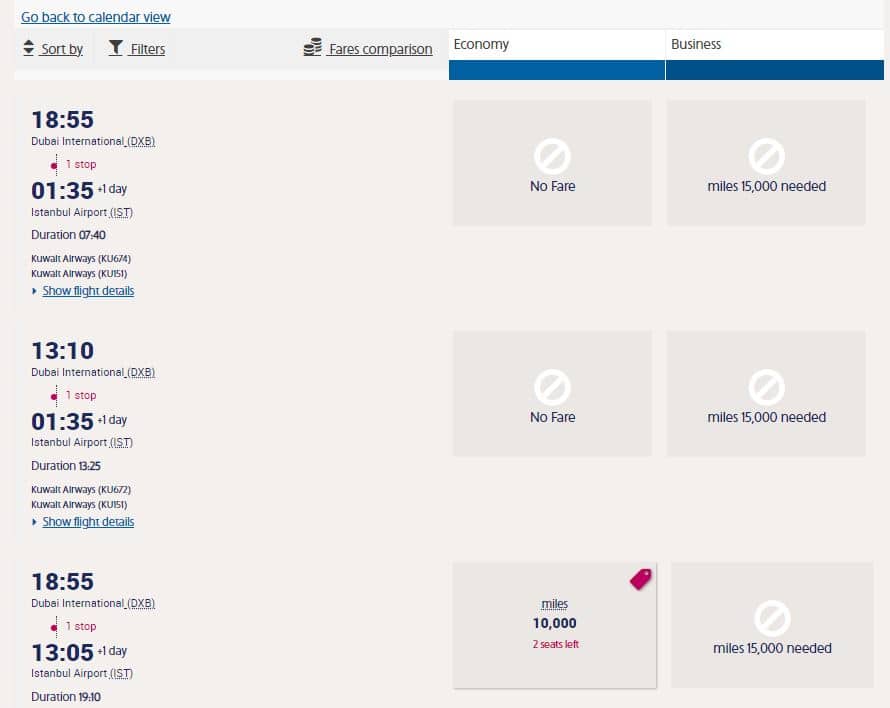The image size is (890, 708).
Task: Select the Economy tab header
Action: pyautogui.click(x=557, y=45)
